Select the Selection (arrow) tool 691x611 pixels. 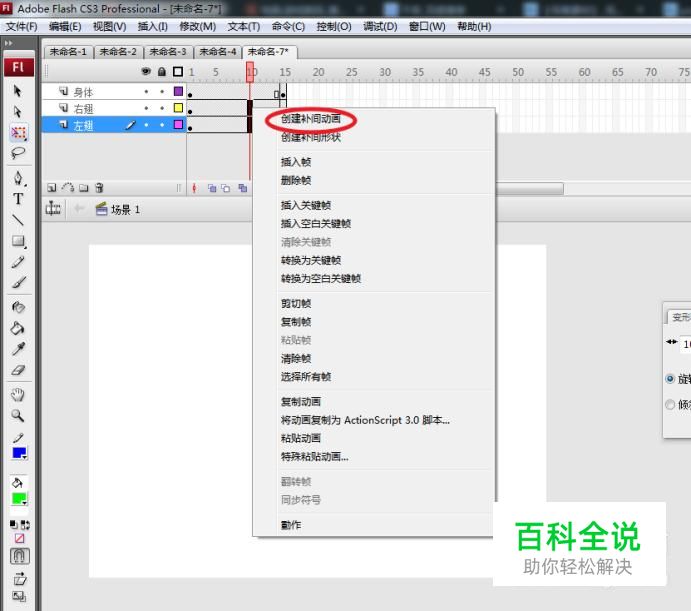click(18, 91)
